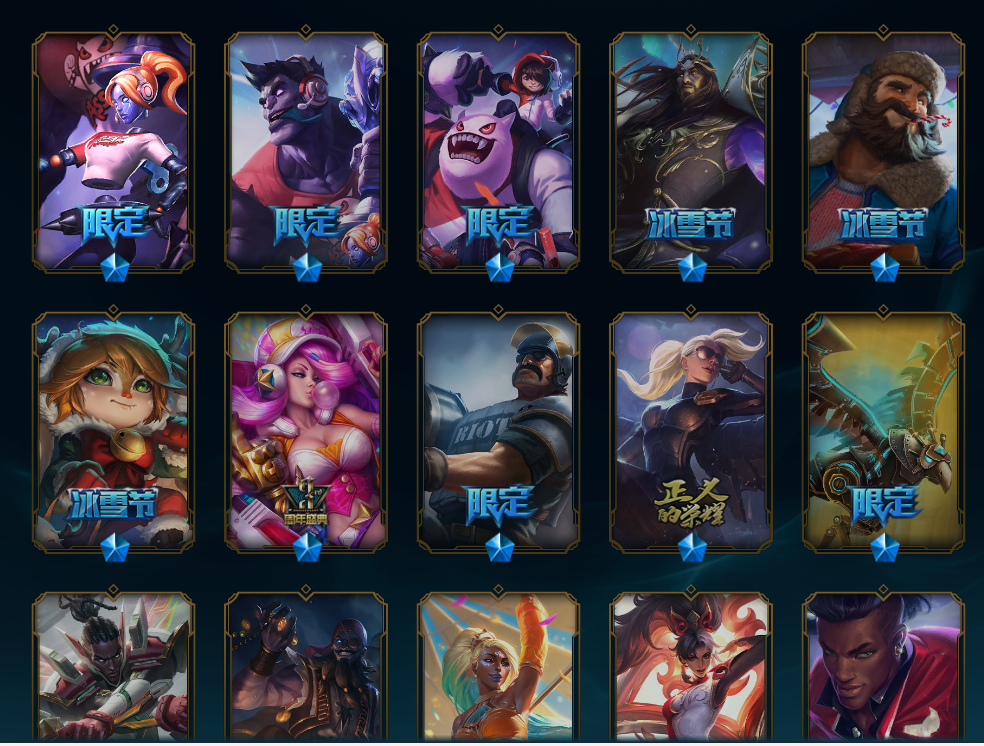Select the orange-haired robot girl skin card
Image resolution: width=984 pixels, height=746 pixels.
[114, 152]
